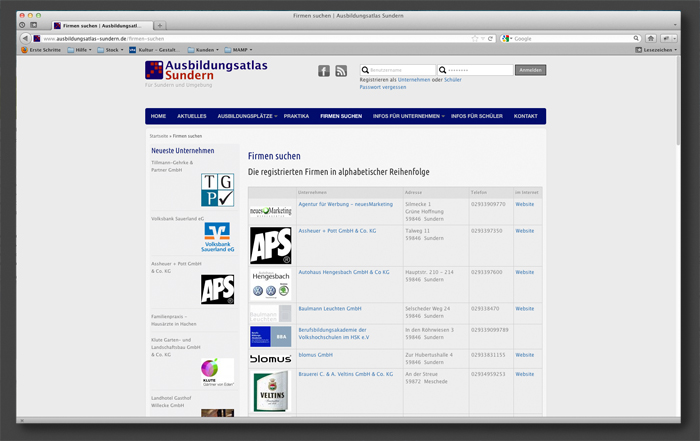The image size is (700, 441).
Task: Click the blomus logo in the table
Action: point(271,358)
